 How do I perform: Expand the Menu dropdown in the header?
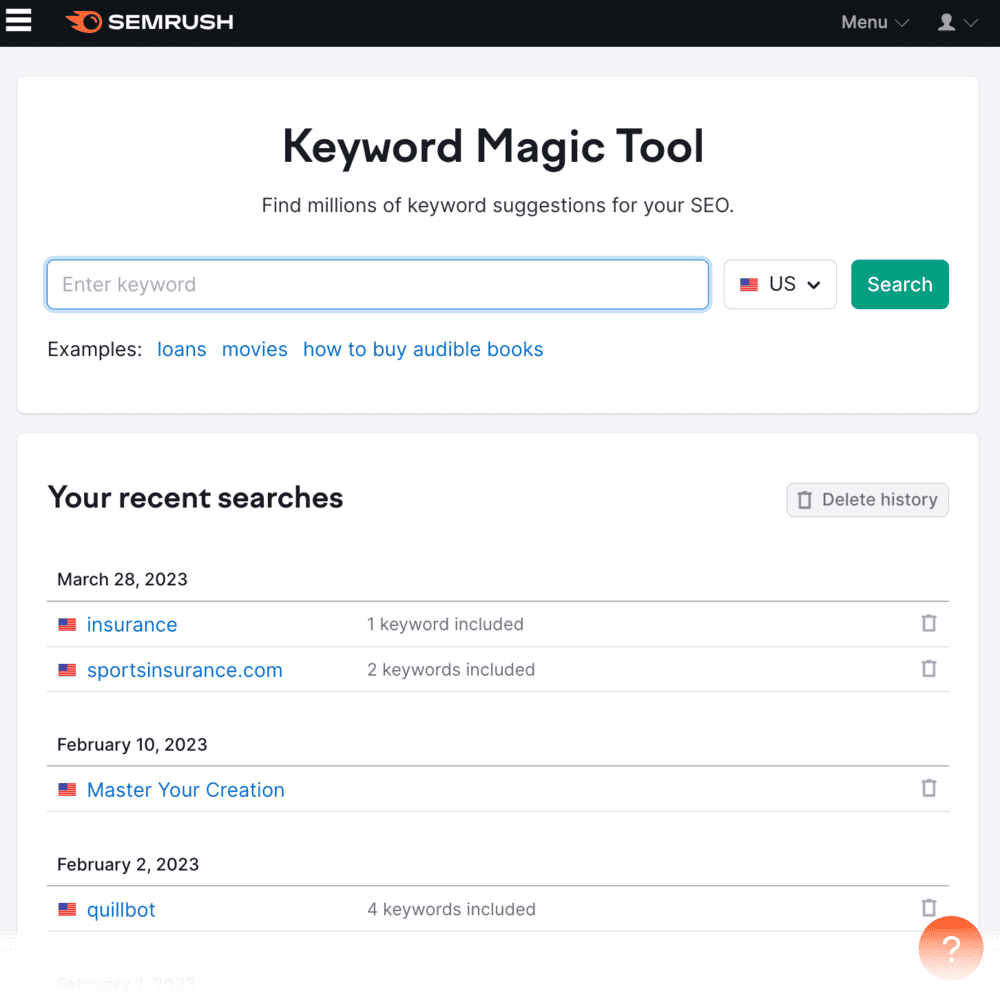pos(872,22)
